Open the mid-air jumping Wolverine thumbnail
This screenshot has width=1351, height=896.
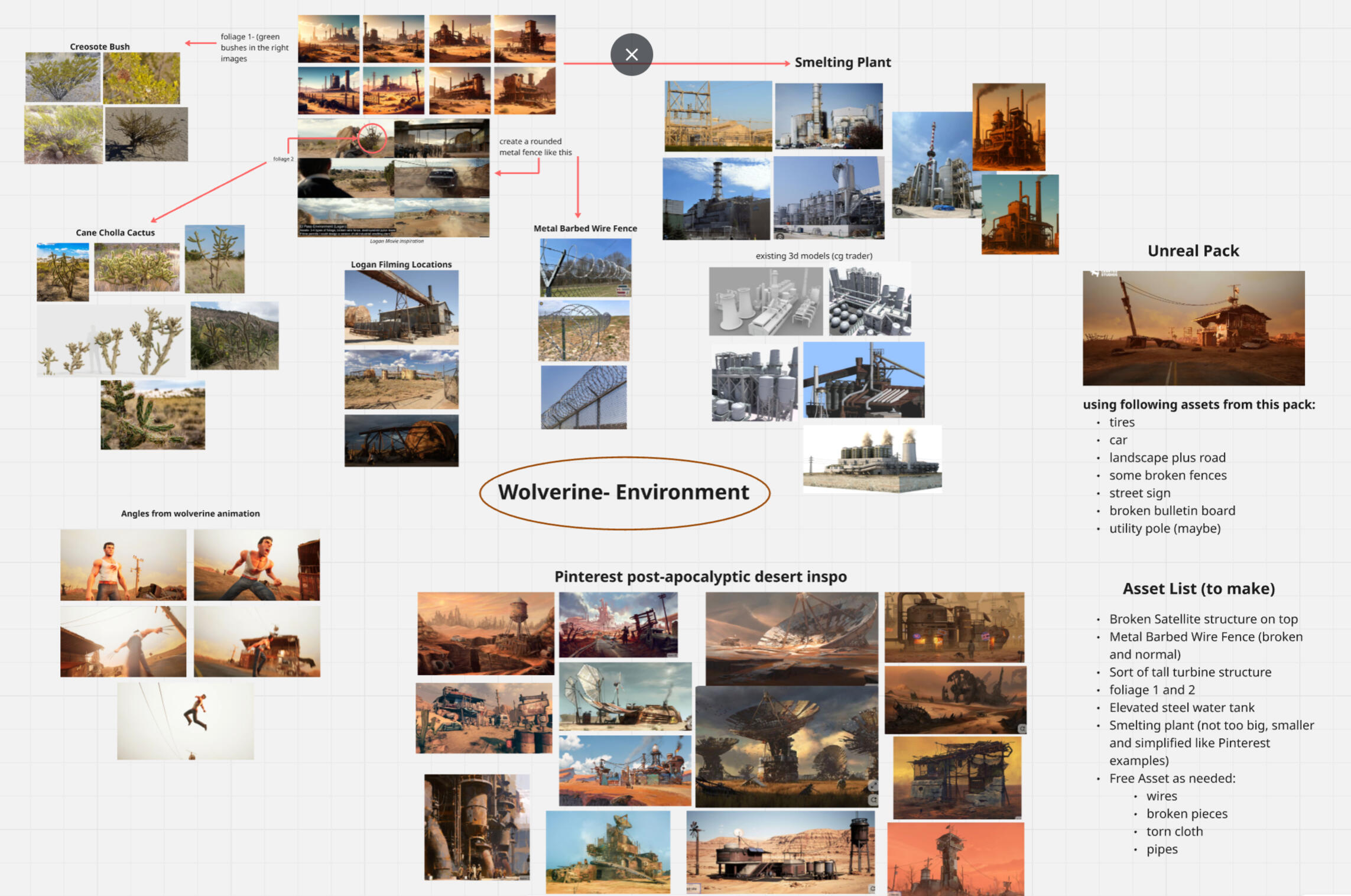click(186, 720)
